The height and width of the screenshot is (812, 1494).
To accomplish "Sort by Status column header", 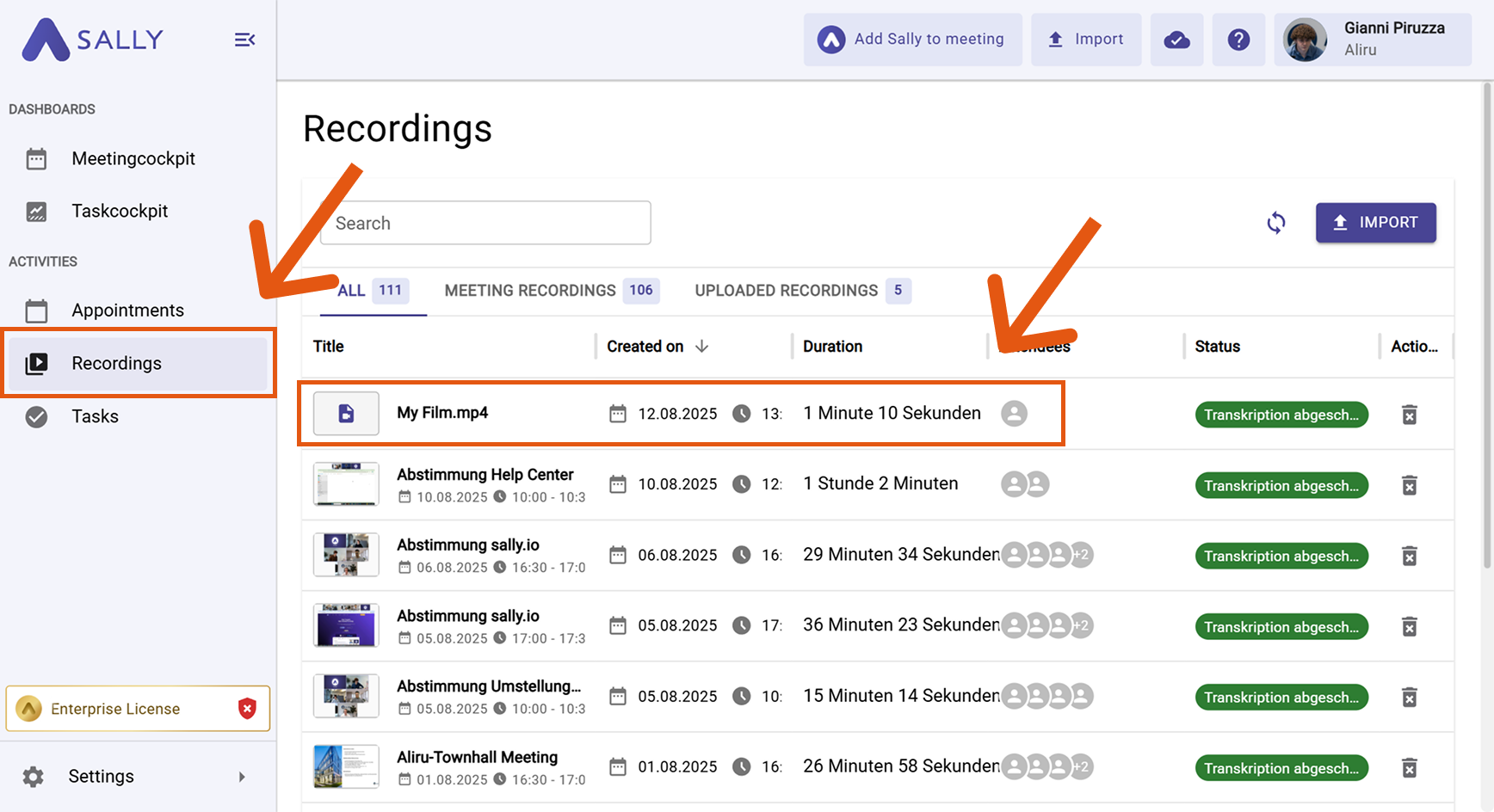I will (x=1217, y=347).
